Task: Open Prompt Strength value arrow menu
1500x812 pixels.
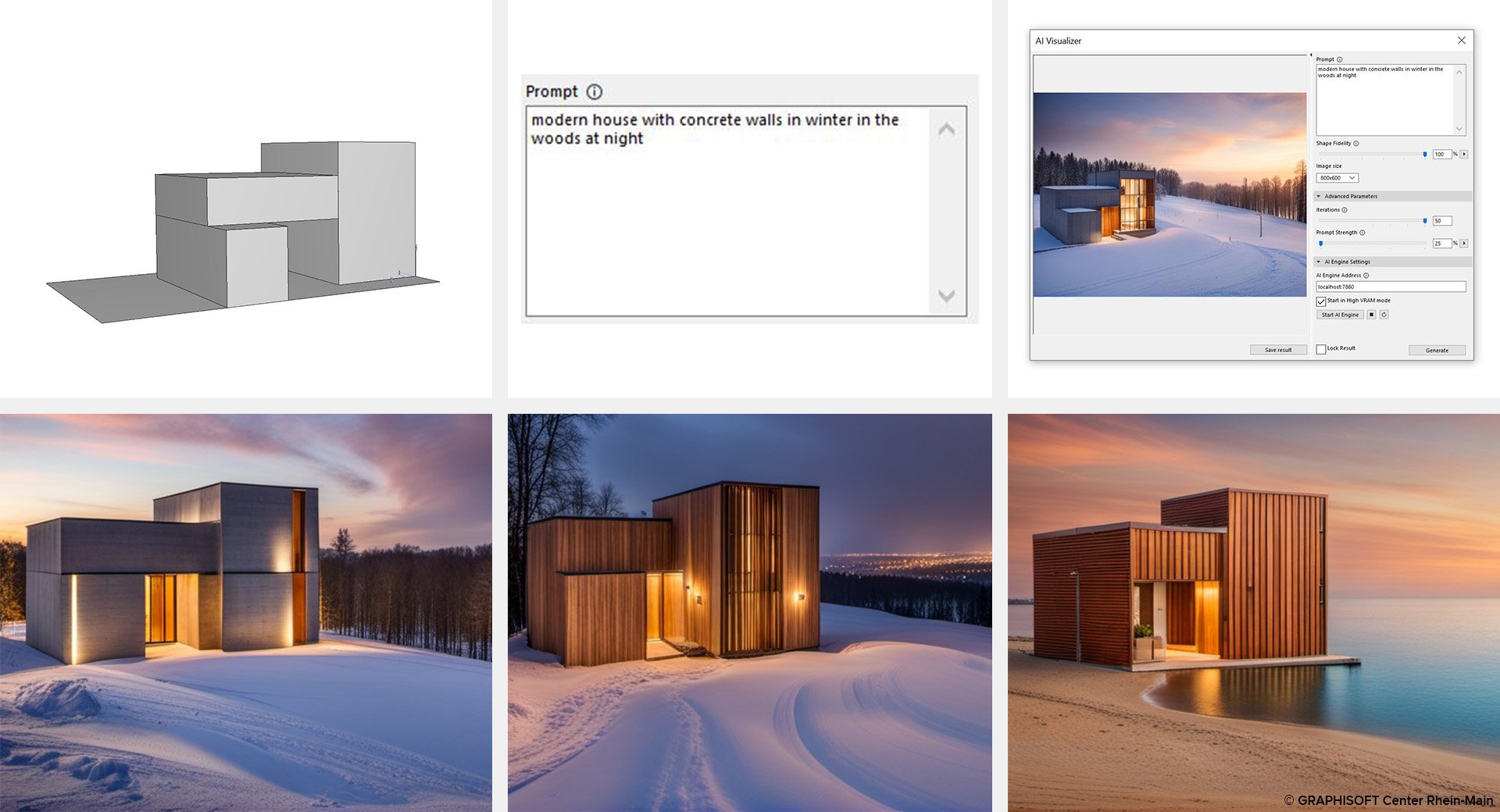Action: click(1464, 244)
